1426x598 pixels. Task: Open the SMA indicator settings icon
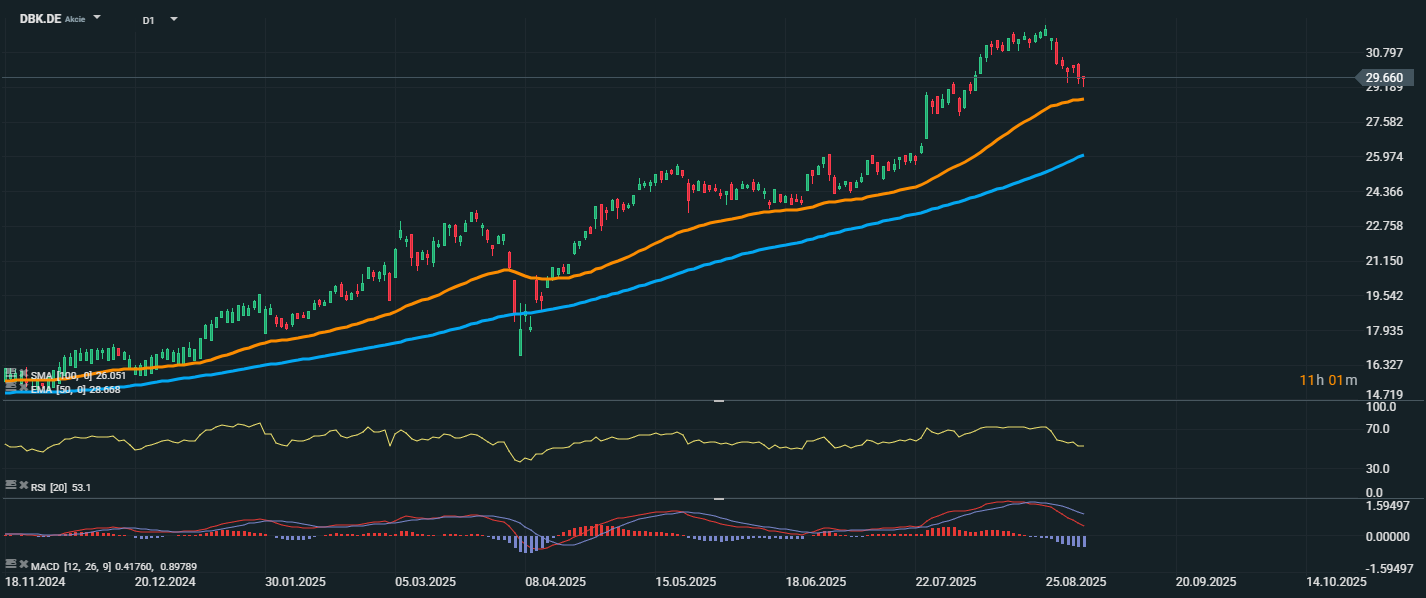coord(10,374)
